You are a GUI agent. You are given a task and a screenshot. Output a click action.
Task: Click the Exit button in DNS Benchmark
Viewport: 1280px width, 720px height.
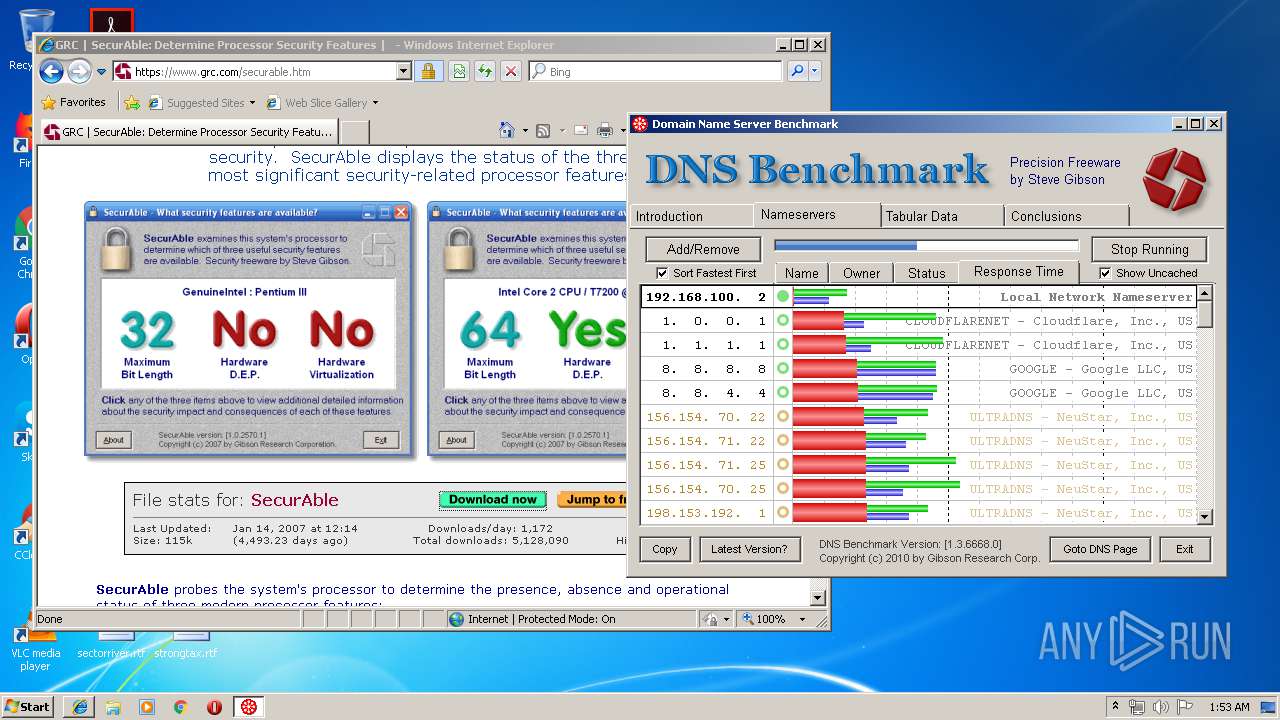[x=1184, y=549]
